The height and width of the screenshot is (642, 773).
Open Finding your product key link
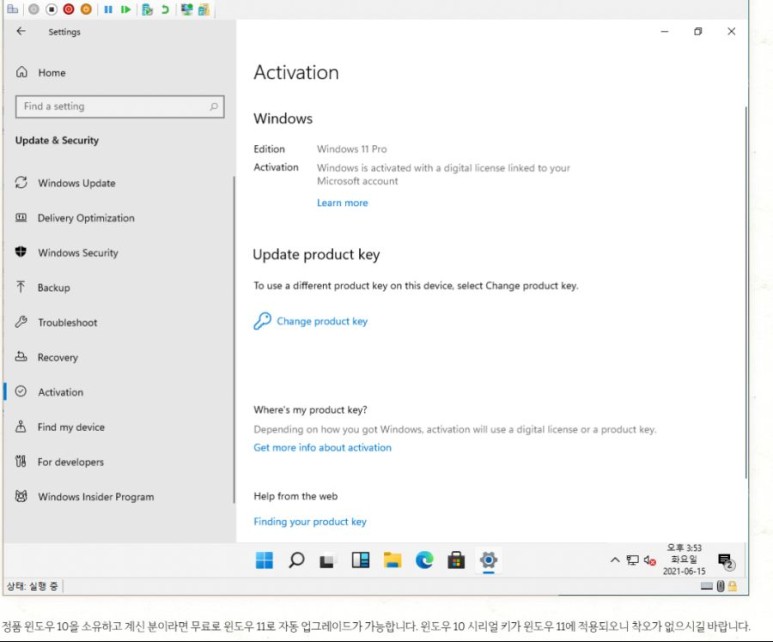pyautogui.click(x=310, y=522)
